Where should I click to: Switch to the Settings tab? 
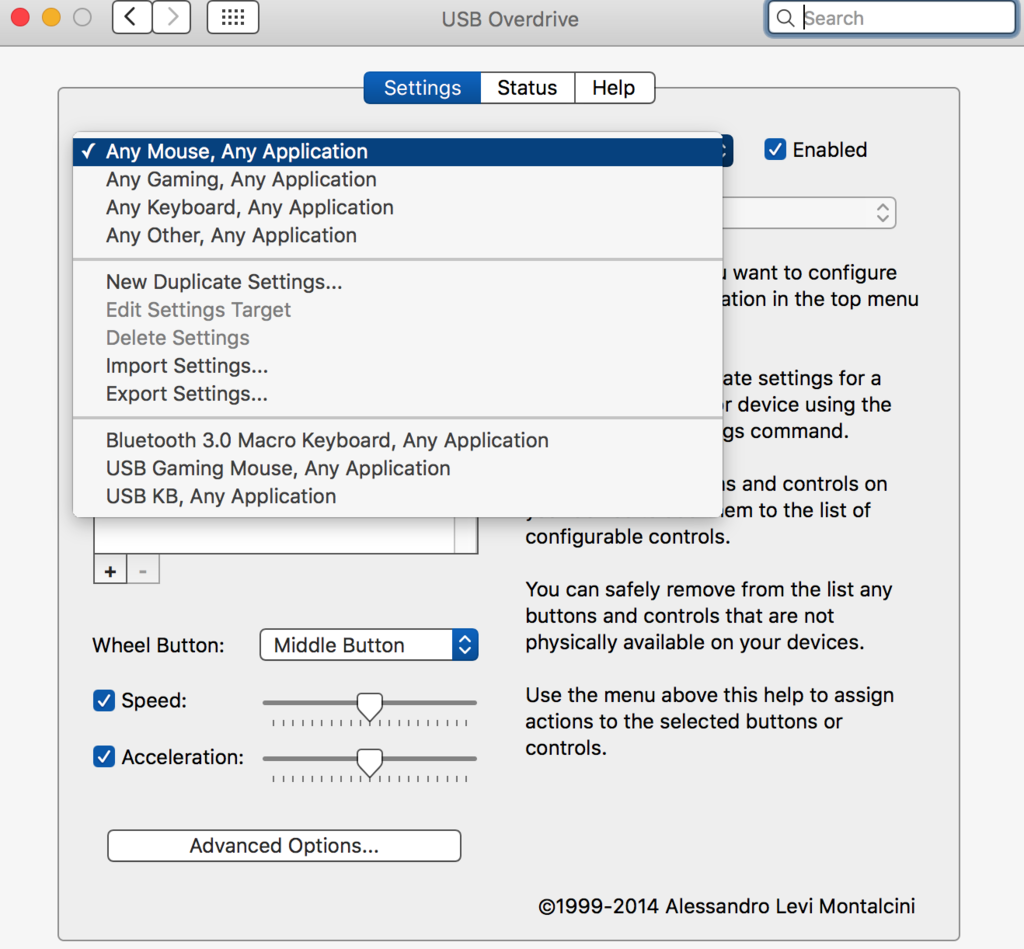click(x=422, y=88)
